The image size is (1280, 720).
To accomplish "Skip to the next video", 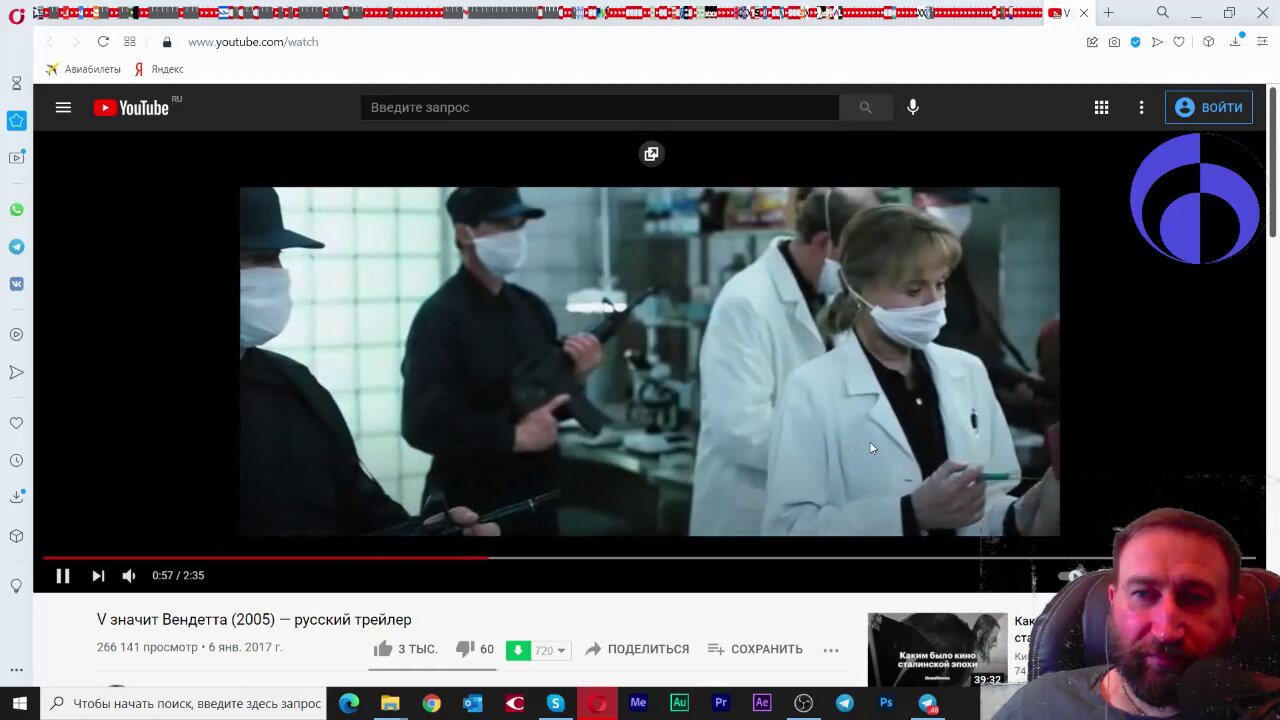I will 98,576.
